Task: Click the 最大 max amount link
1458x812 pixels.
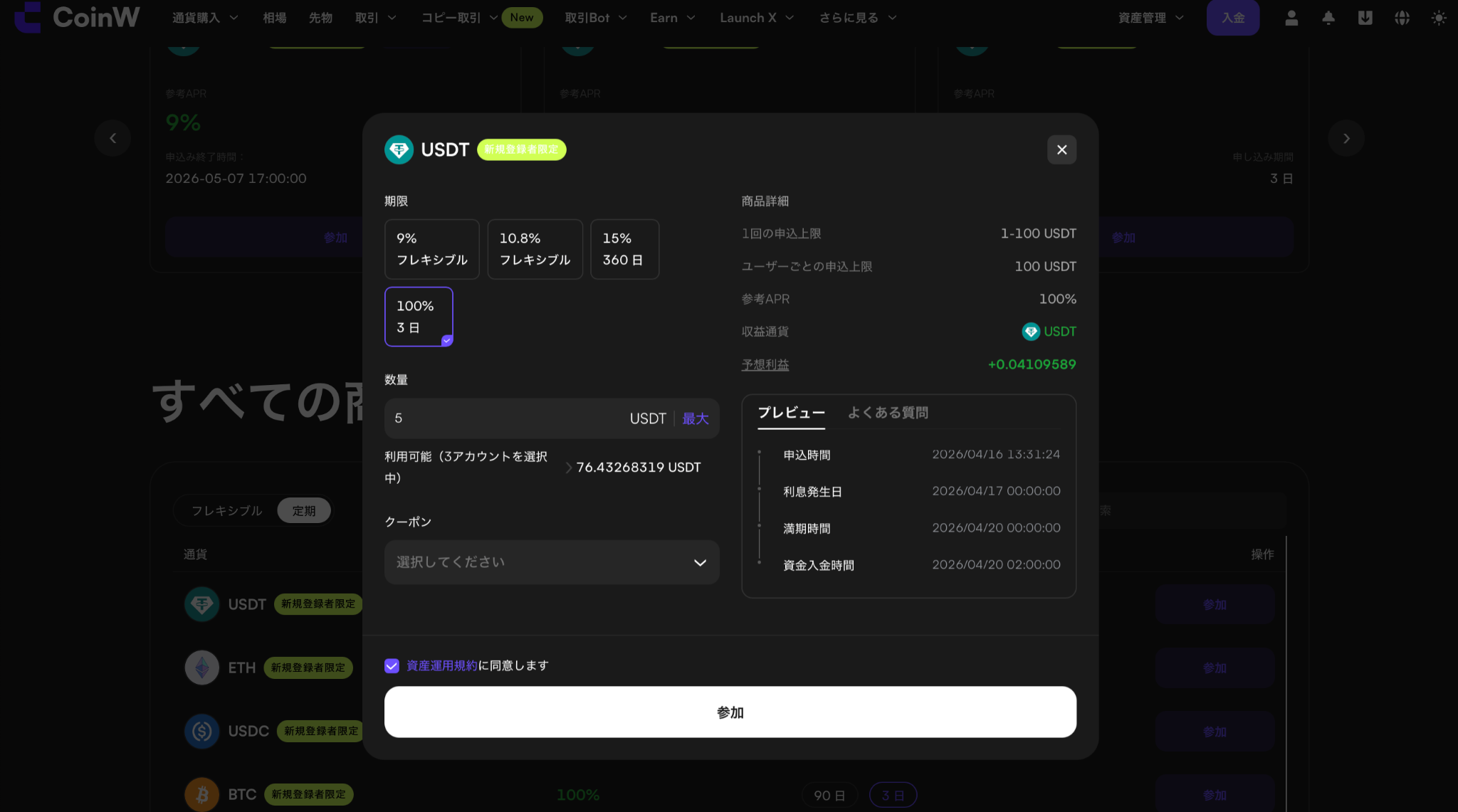Action: point(696,418)
